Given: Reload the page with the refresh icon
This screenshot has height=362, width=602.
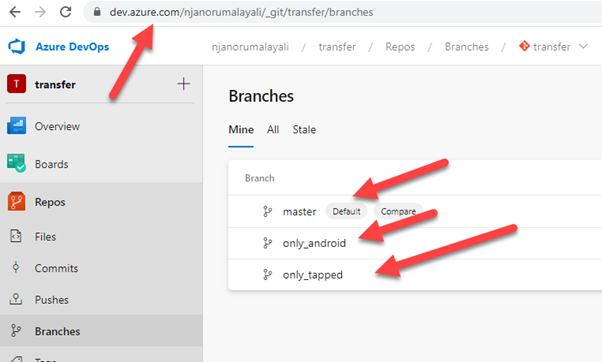Looking at the screenshot, I should pyautogui.click(x=66, y=12).
